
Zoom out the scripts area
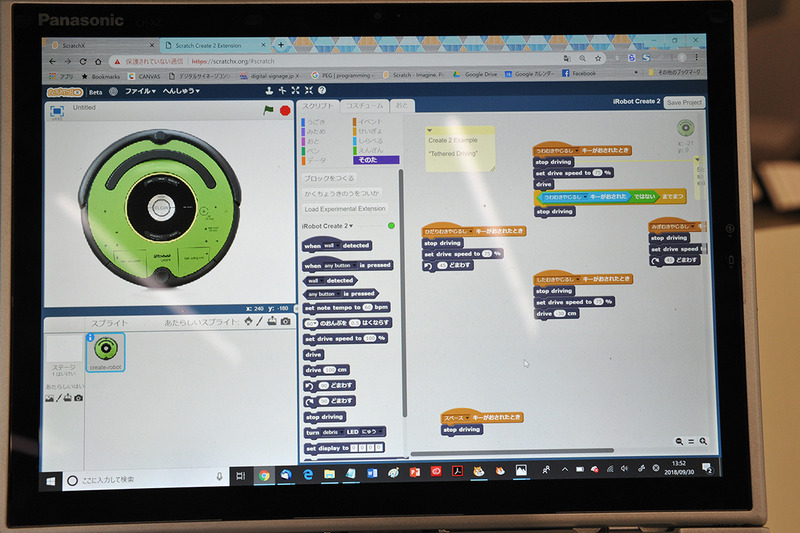pyautogui.click(x=679, y=441)
